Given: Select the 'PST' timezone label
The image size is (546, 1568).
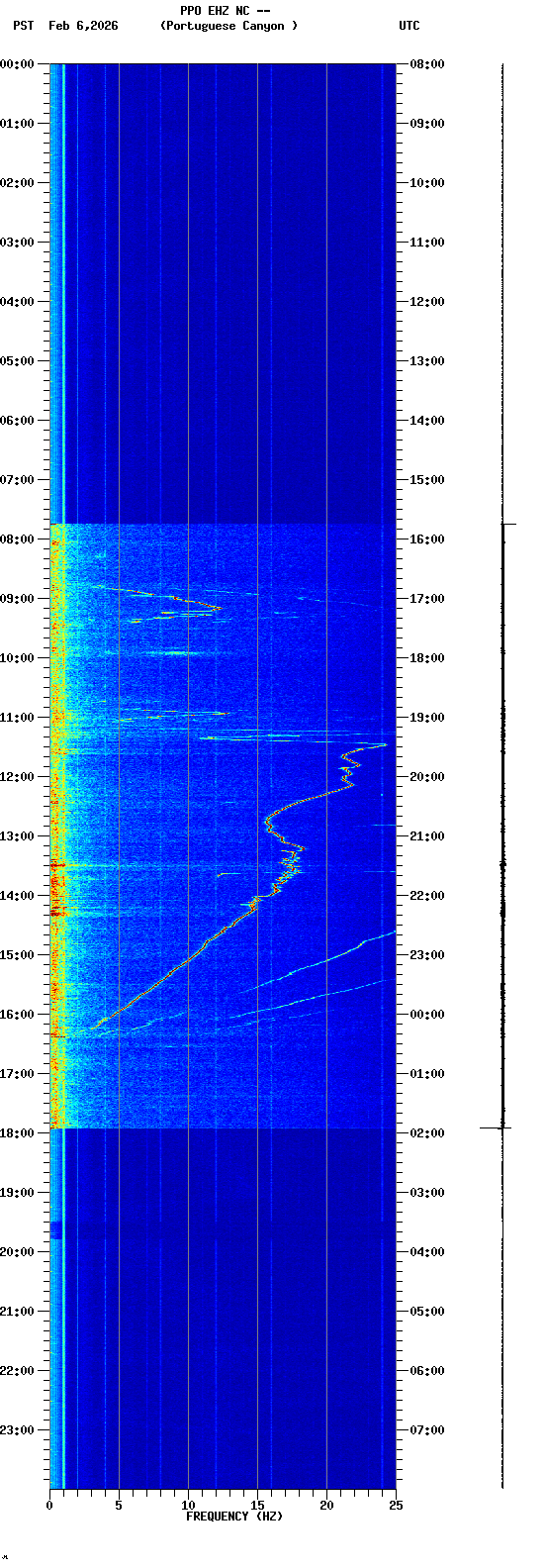Looking at the screenshot, I should [24, 26].
